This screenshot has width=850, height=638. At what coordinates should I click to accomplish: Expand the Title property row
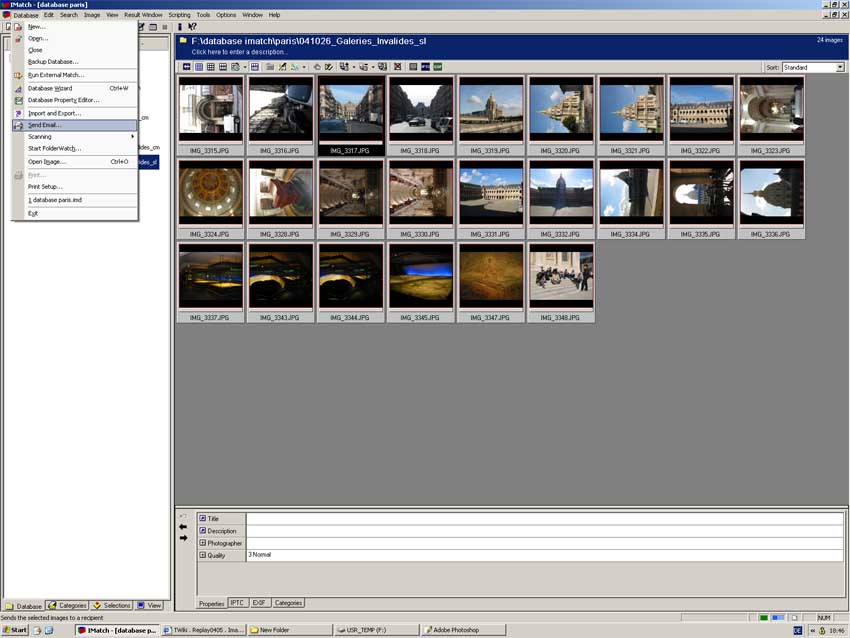[x=203, y=518]
